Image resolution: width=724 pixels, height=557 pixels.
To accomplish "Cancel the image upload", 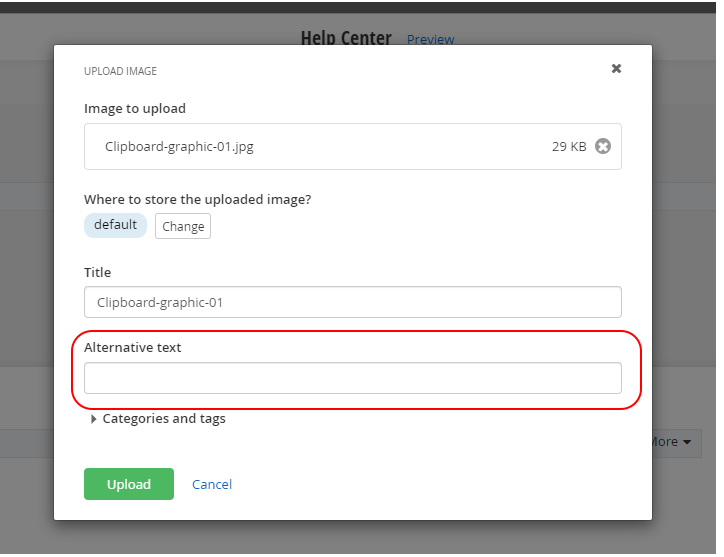I will (x=212, y=484).
